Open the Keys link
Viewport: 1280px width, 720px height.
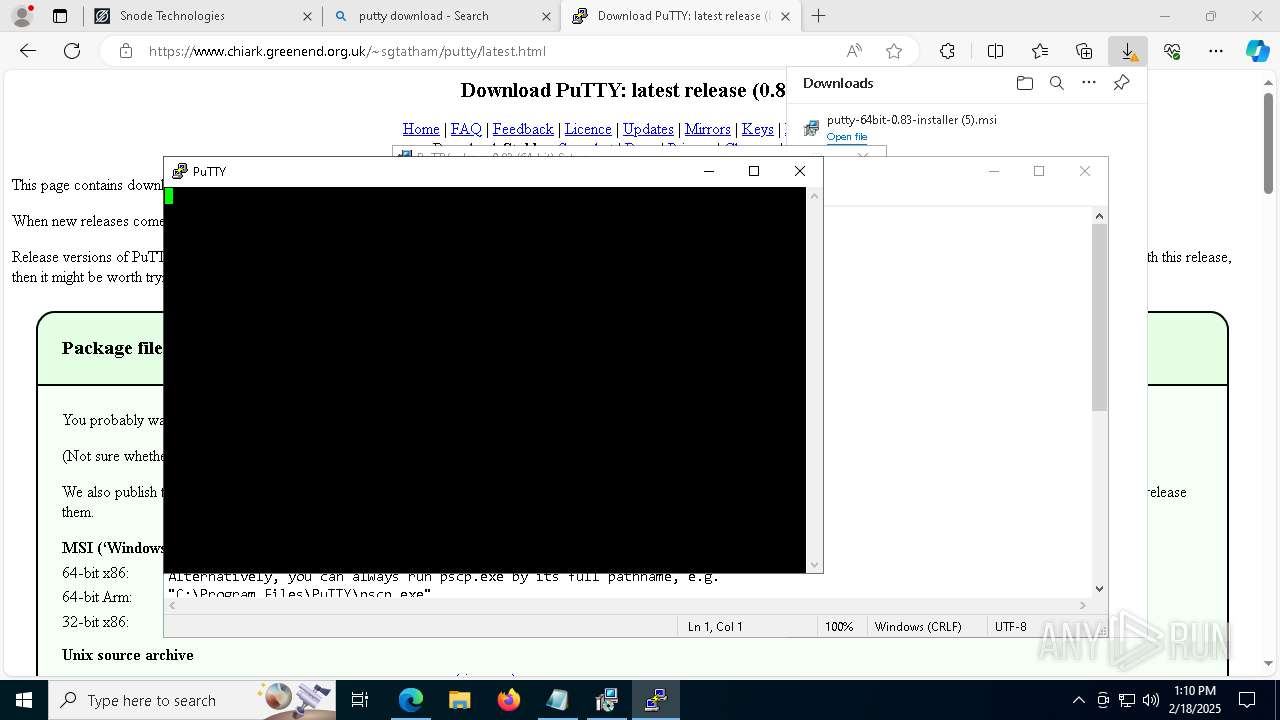[757, 129]
